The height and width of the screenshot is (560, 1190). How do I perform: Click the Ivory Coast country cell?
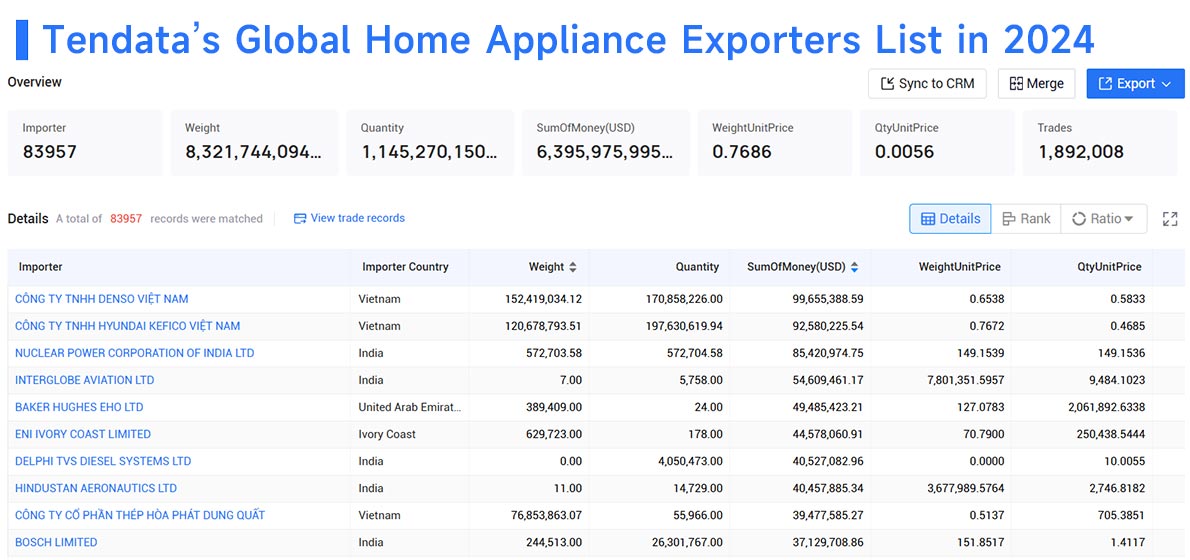click(387, 434)
